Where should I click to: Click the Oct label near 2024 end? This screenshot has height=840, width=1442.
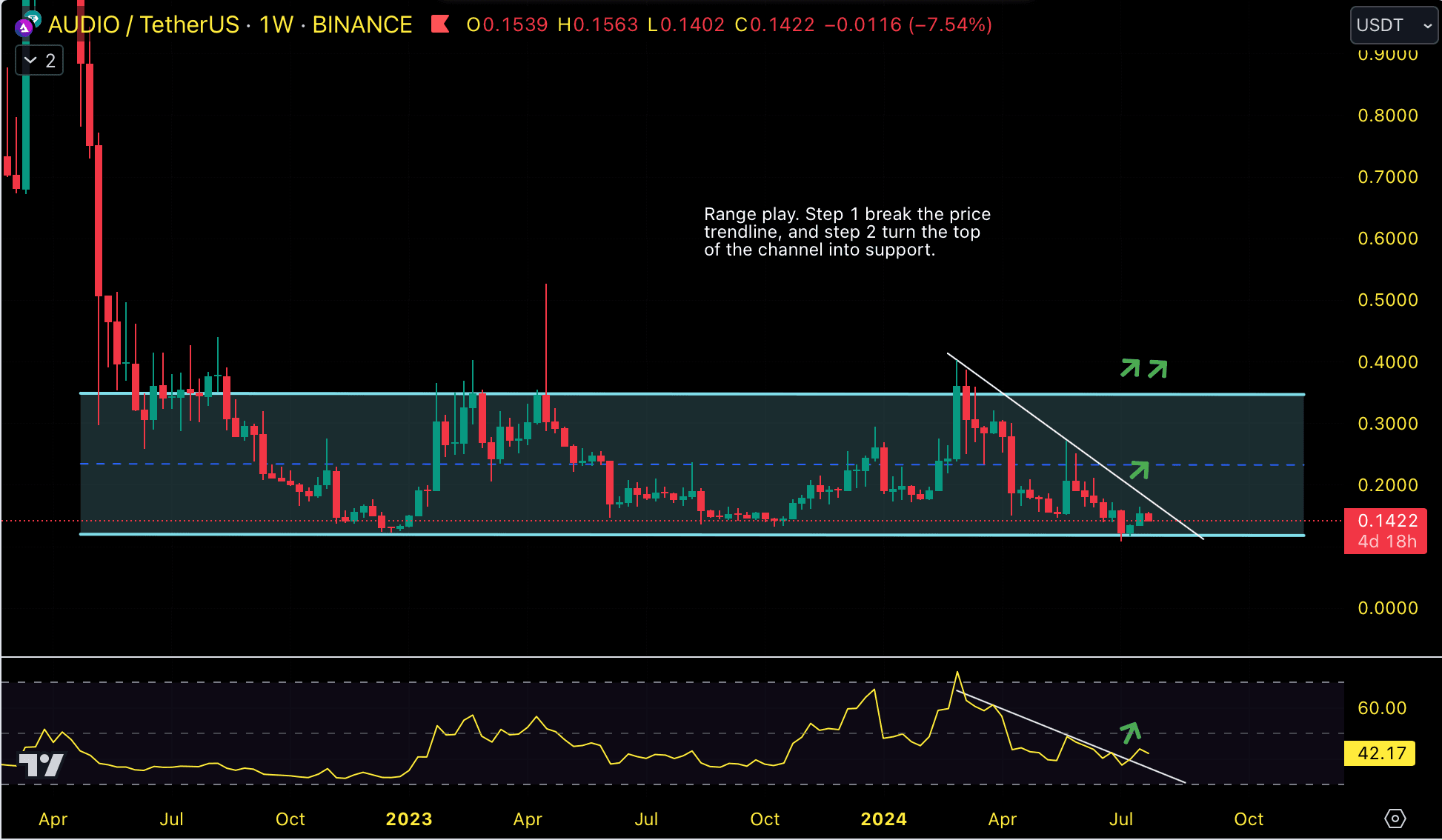[x=1249, y=819]
